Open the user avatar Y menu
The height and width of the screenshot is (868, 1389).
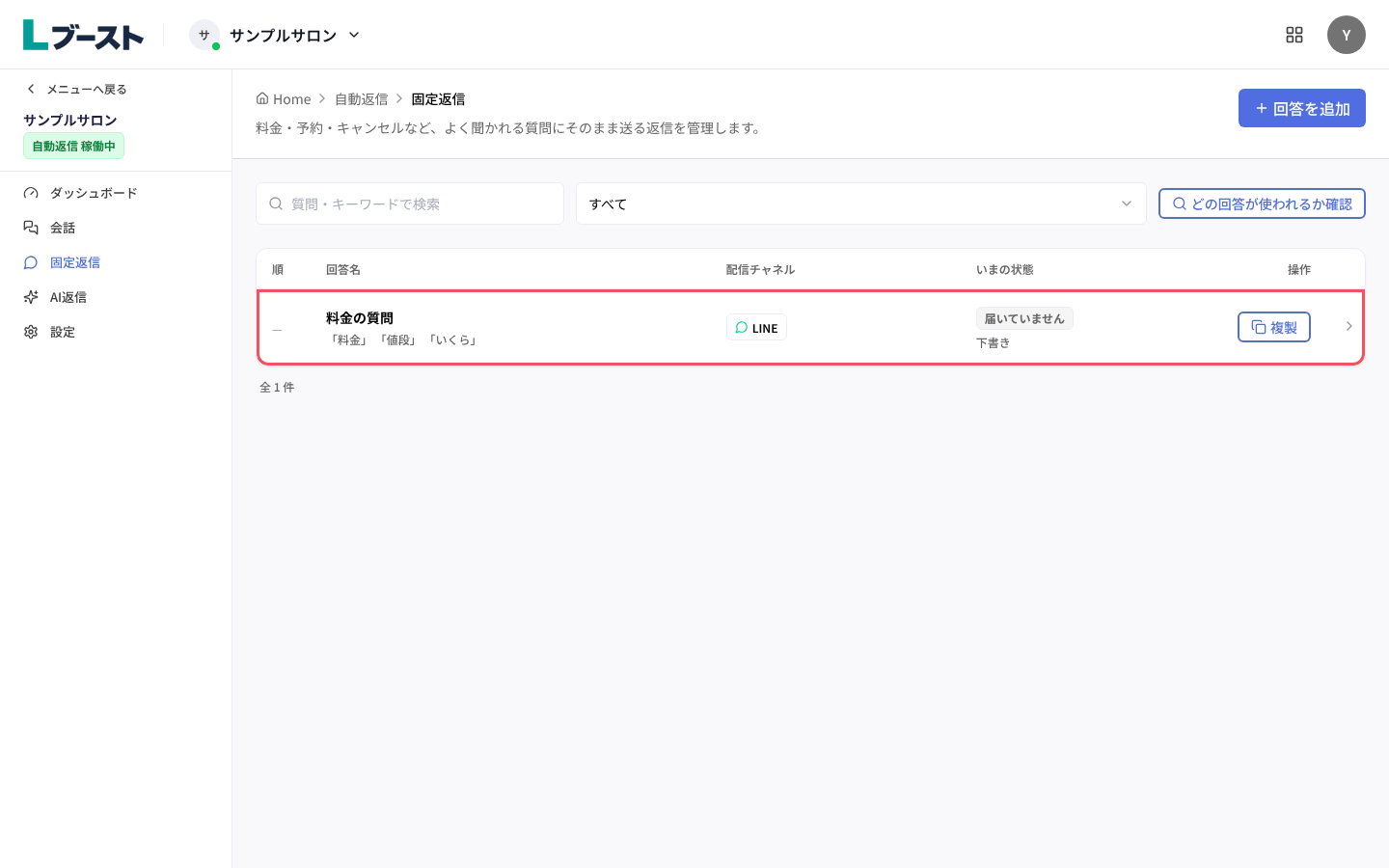coord(1347,35)
